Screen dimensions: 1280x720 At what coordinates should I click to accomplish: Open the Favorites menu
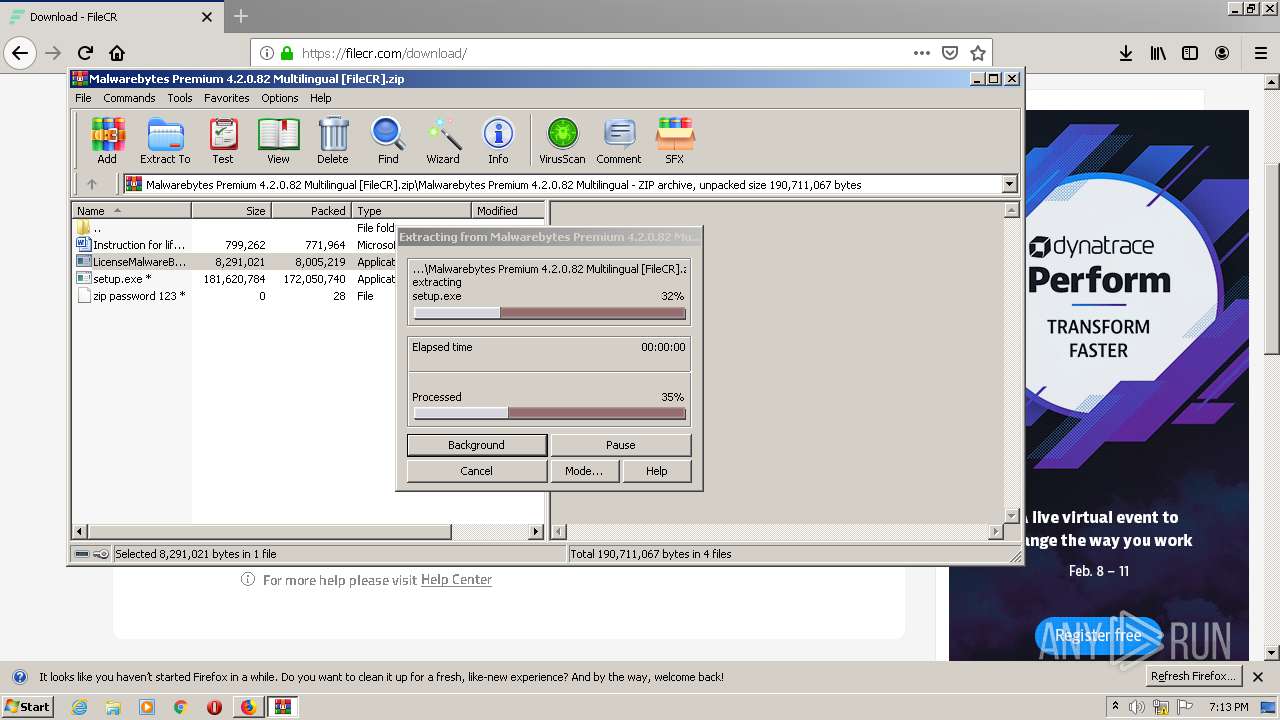coord(227,98)
